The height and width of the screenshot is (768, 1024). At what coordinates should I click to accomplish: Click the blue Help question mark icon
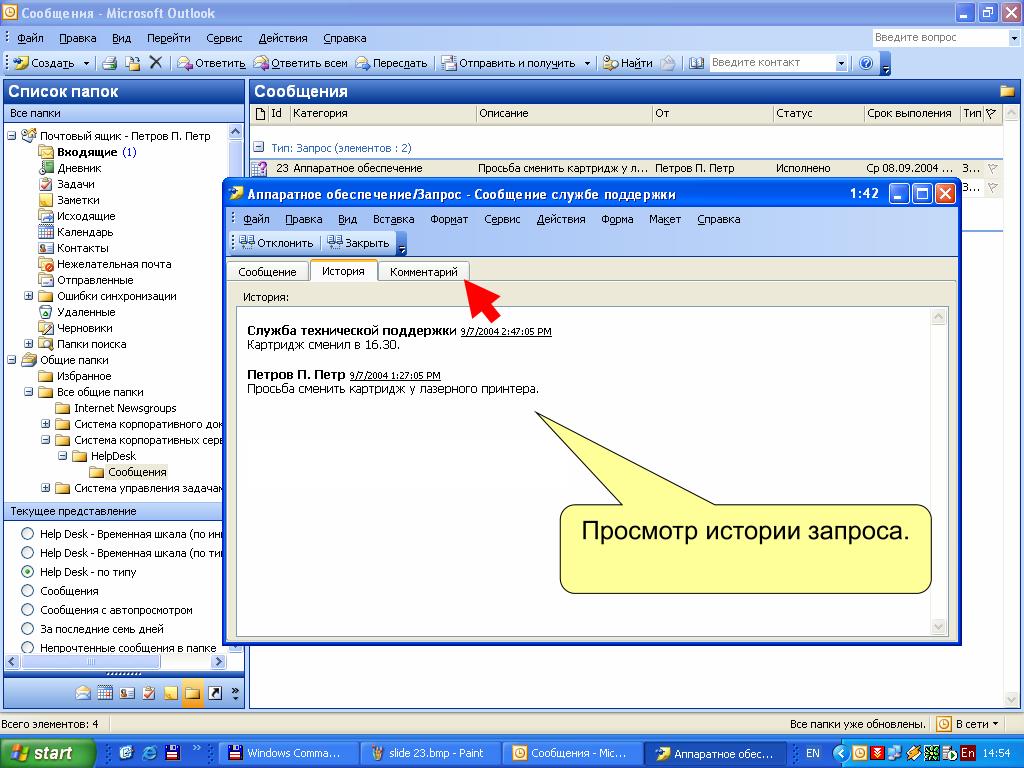866,63
